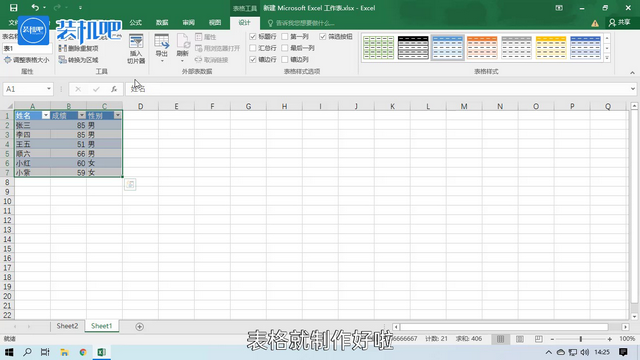
Task: Click the Undo arrow icon
Action: [x=35, y=7]
